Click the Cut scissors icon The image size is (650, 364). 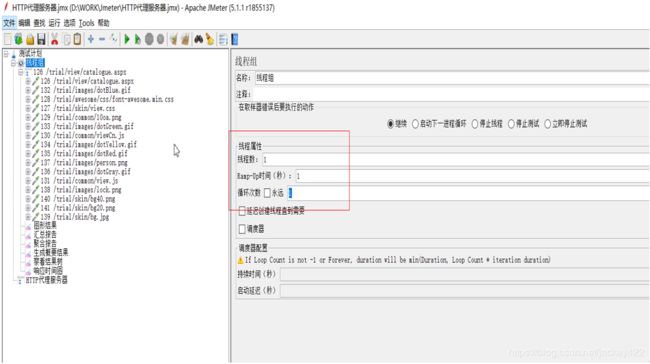(x=54, y=39)
